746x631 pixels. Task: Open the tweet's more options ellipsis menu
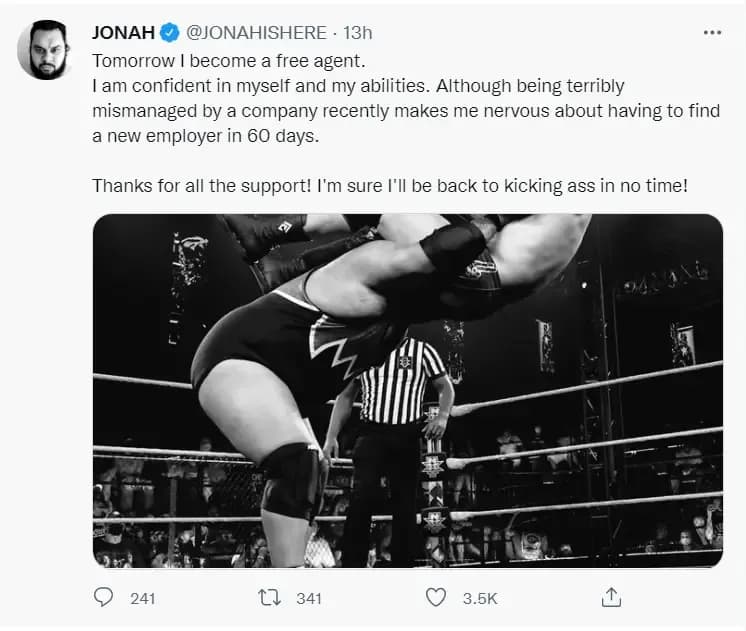712,32
